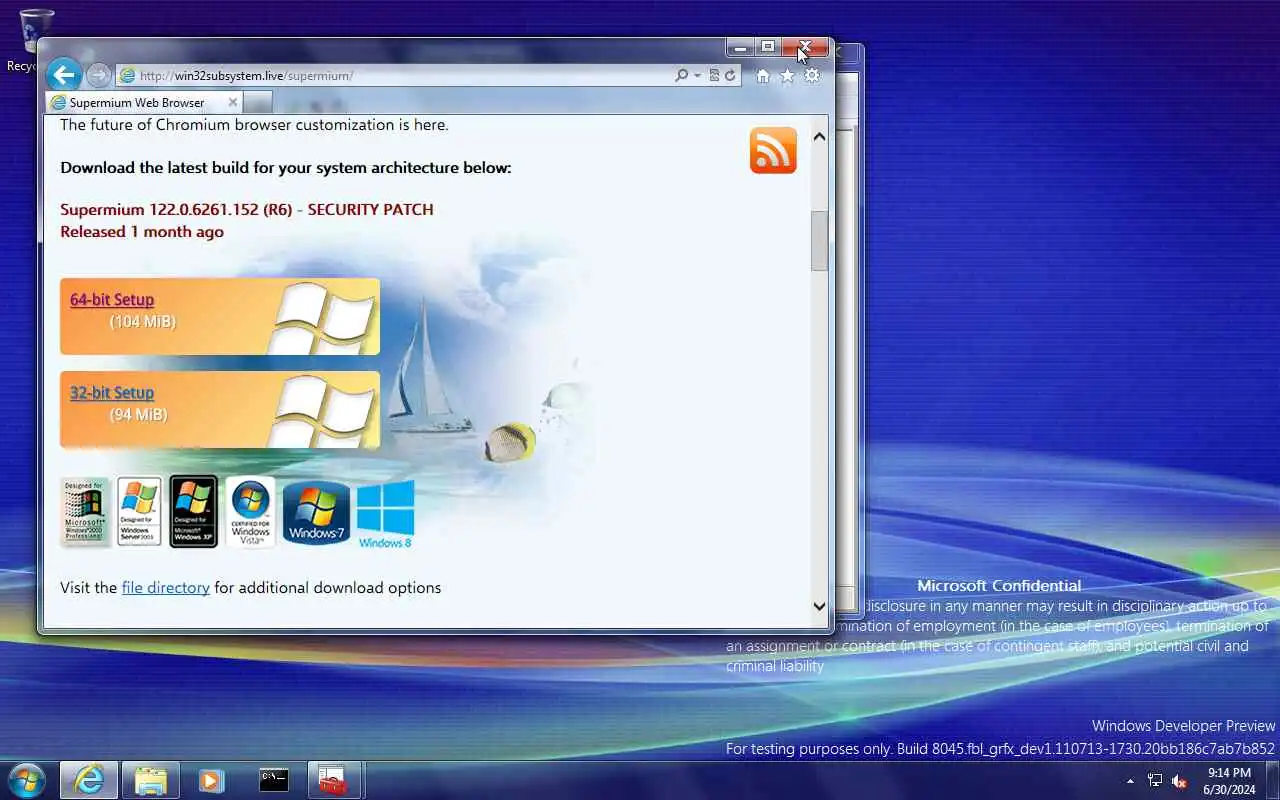This screenshot has width=1280, height=800.
Task: Open the address bar autocomplete dropdown arrow
Action: (697, 75)
